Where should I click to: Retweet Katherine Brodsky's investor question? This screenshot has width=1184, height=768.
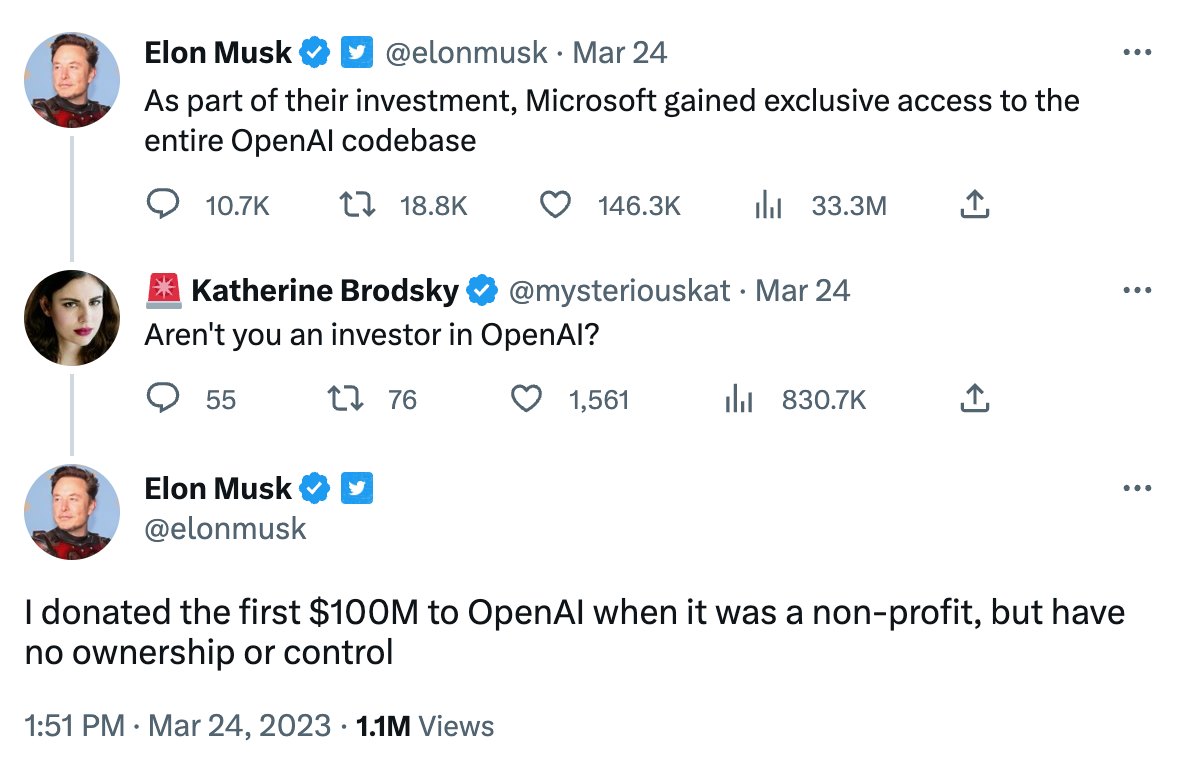345,400
